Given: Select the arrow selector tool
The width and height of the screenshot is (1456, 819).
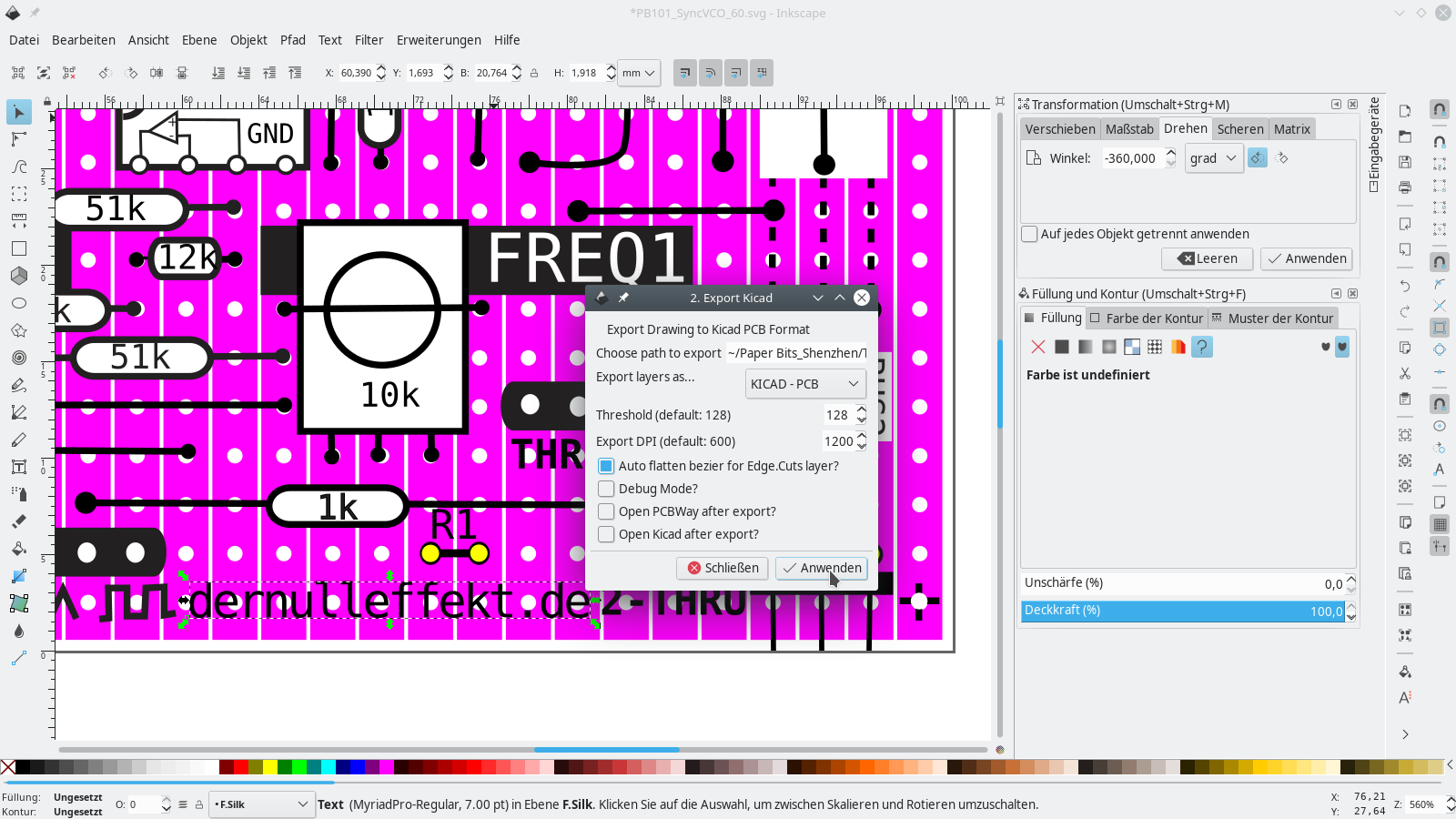Looking at the screenshot, I should pyautogui.click(x=18, y=112).
